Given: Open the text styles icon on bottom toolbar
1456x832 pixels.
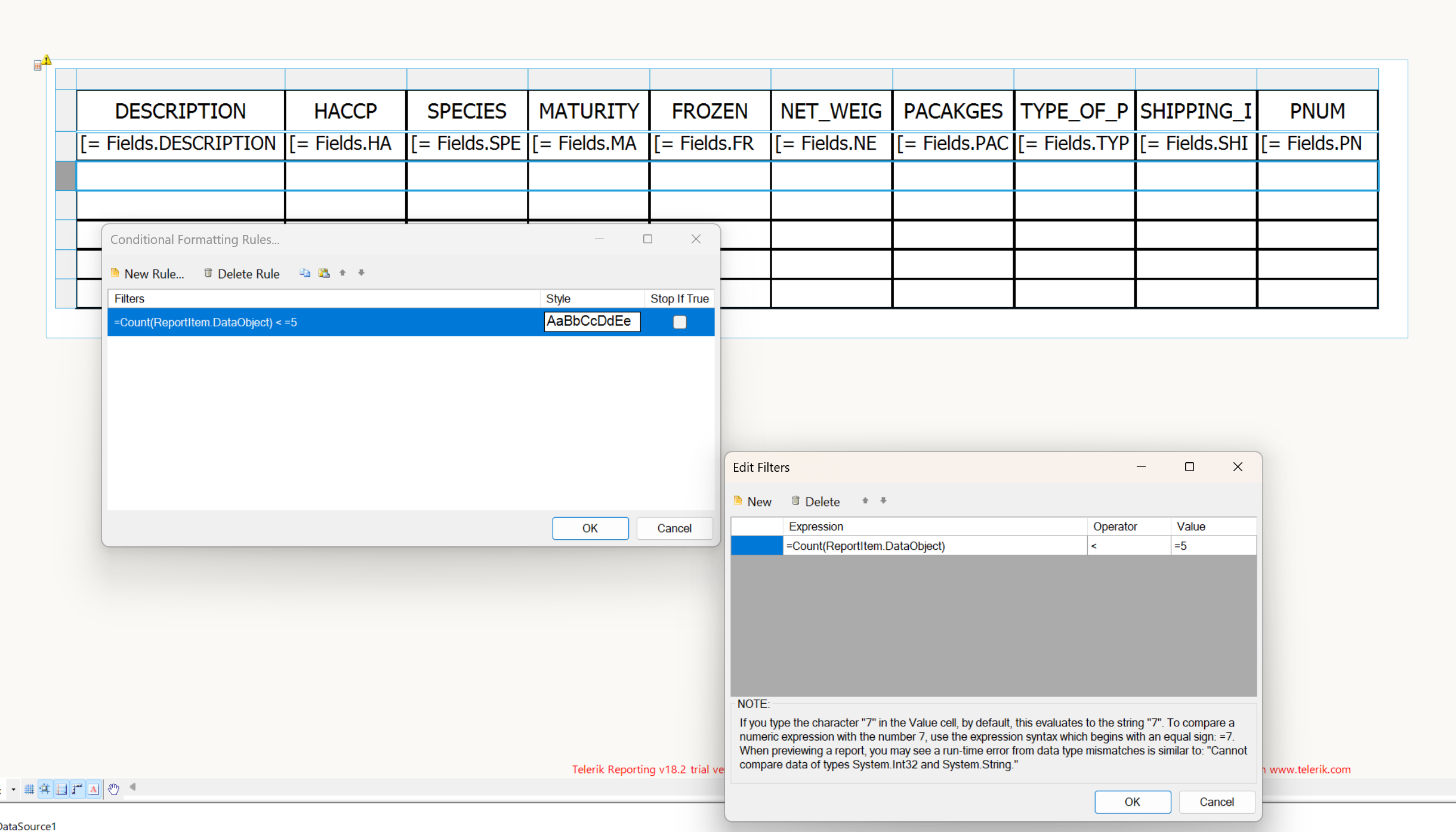Looking at the screenshot, I should coord(94,788).
